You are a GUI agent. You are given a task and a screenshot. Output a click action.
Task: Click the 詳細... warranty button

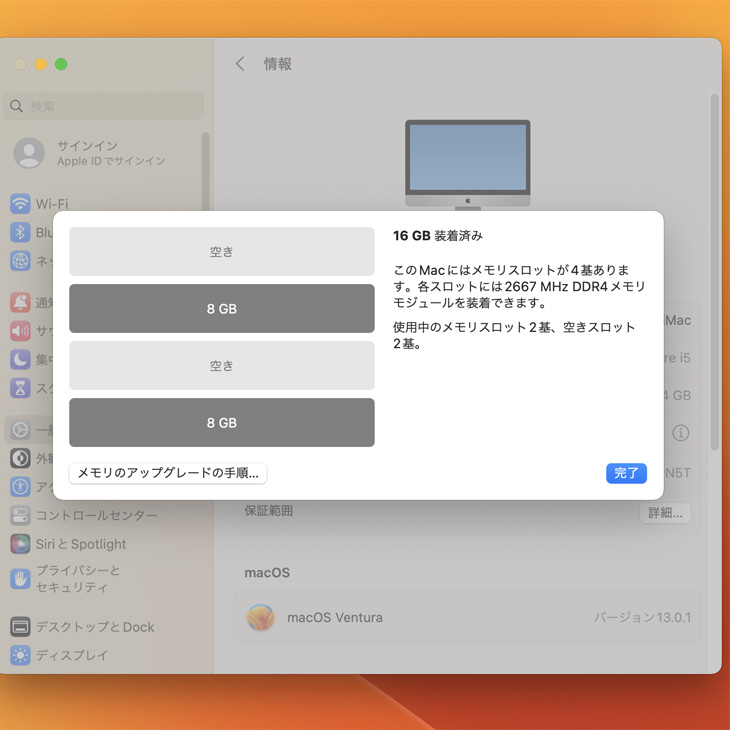[x=665, y=513]
